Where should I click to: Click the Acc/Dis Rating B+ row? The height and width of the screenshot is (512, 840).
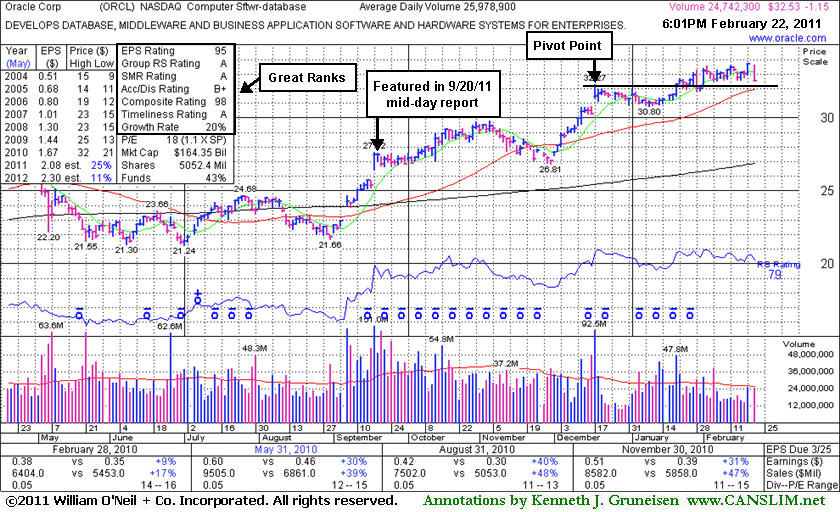(x=174, y=89)
